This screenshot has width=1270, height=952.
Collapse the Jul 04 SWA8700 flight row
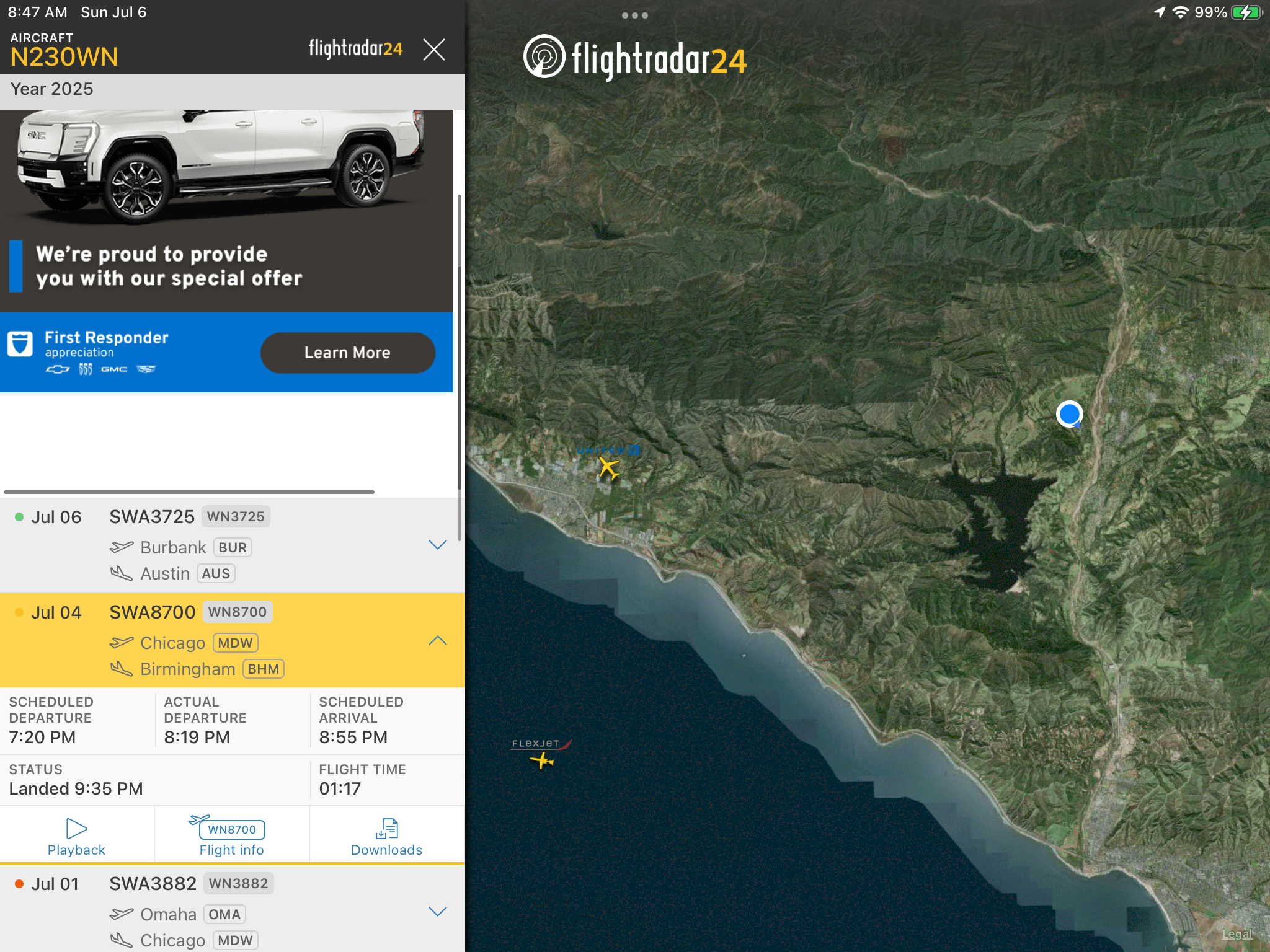(438, 640)
